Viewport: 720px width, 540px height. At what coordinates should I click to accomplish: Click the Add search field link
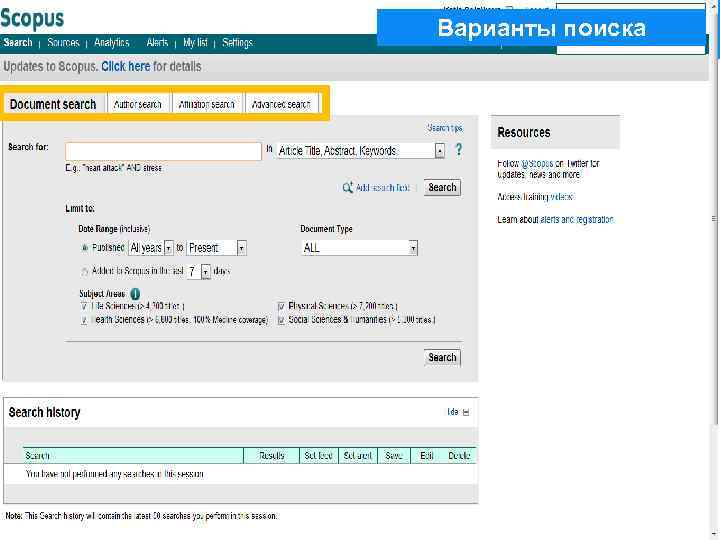click(382, 188)
